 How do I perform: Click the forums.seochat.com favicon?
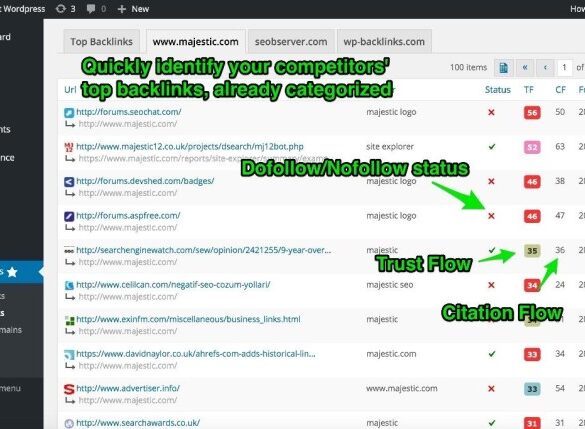click(69, 112)
